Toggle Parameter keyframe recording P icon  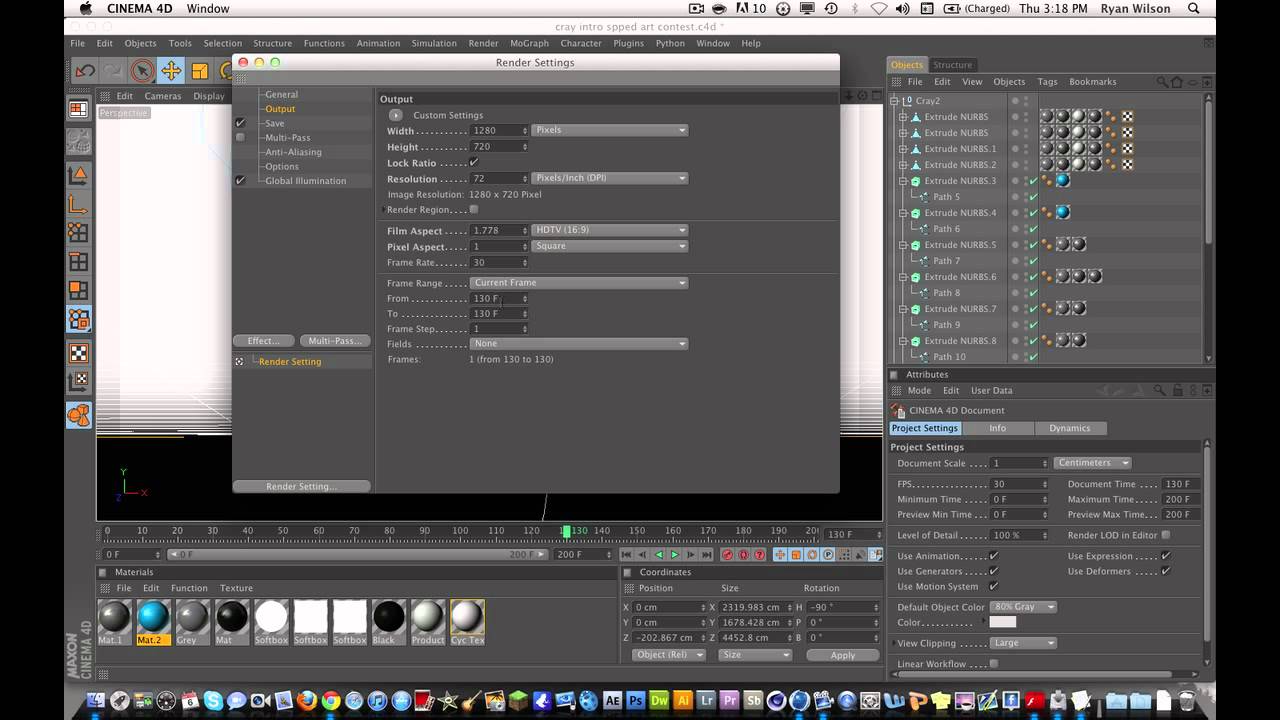828,554
